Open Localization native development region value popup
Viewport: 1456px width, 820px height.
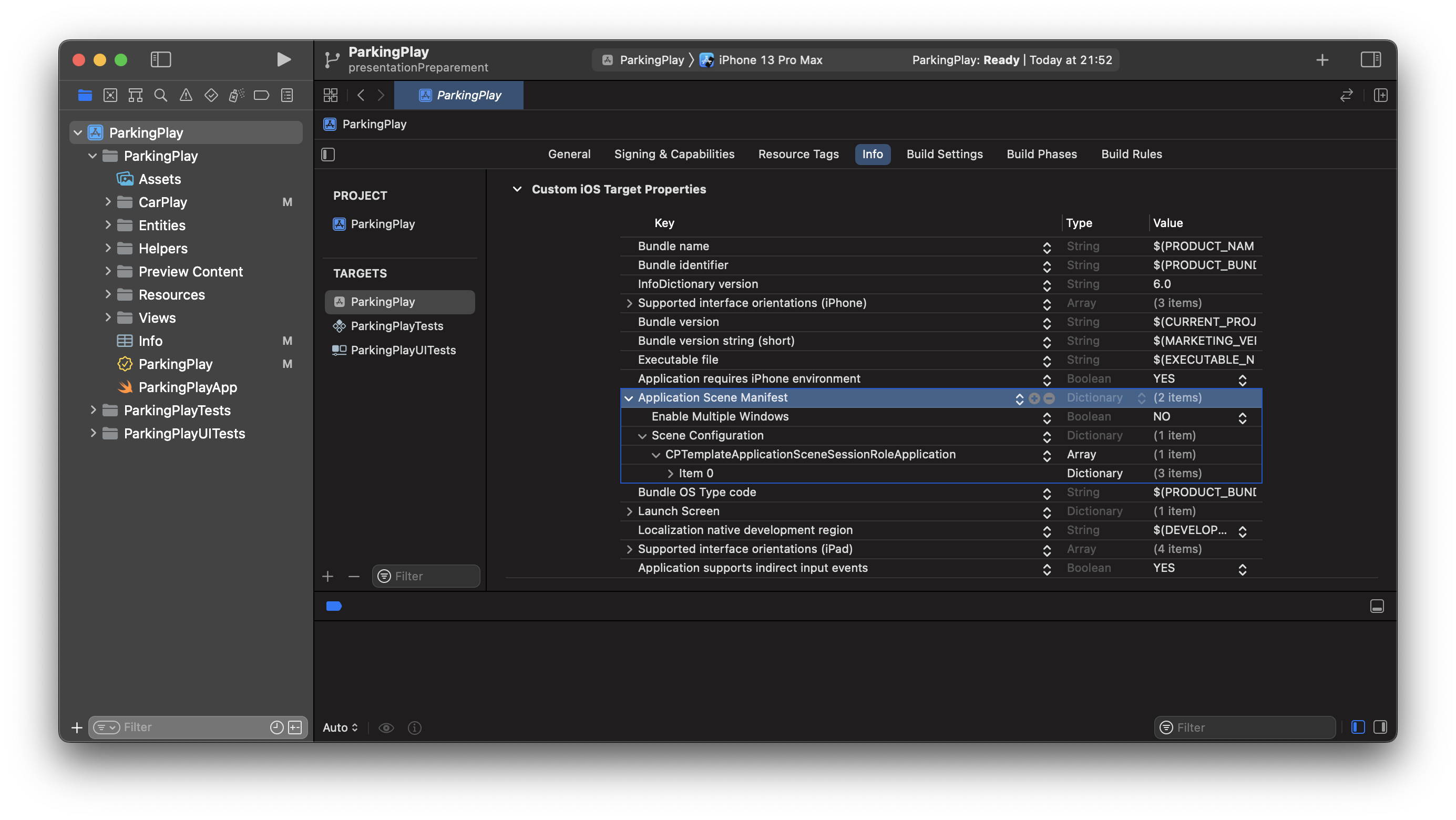pyautogui.click(x=1242, y=531)
